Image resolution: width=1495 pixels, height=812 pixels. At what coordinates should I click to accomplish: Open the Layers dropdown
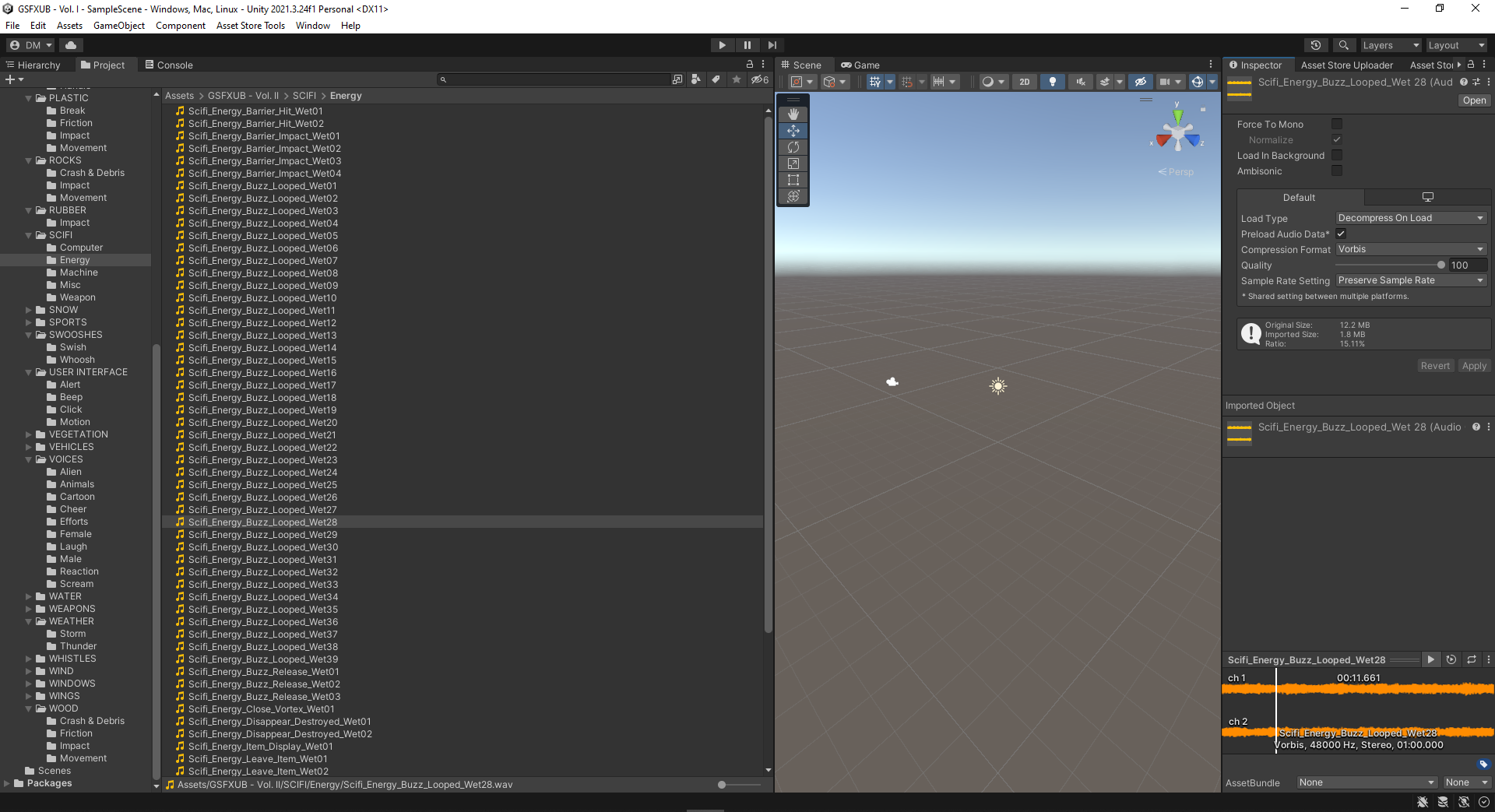click(x=1390, y=45)
